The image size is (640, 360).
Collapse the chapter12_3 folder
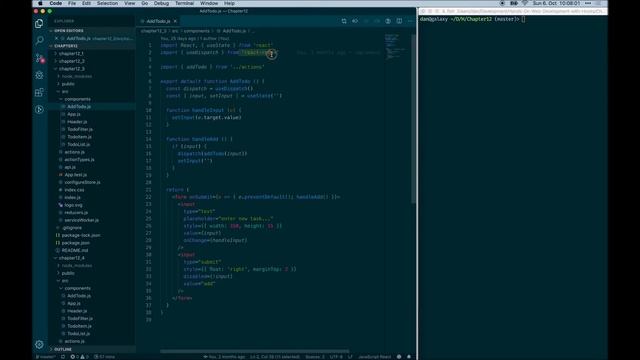(71, 69)
